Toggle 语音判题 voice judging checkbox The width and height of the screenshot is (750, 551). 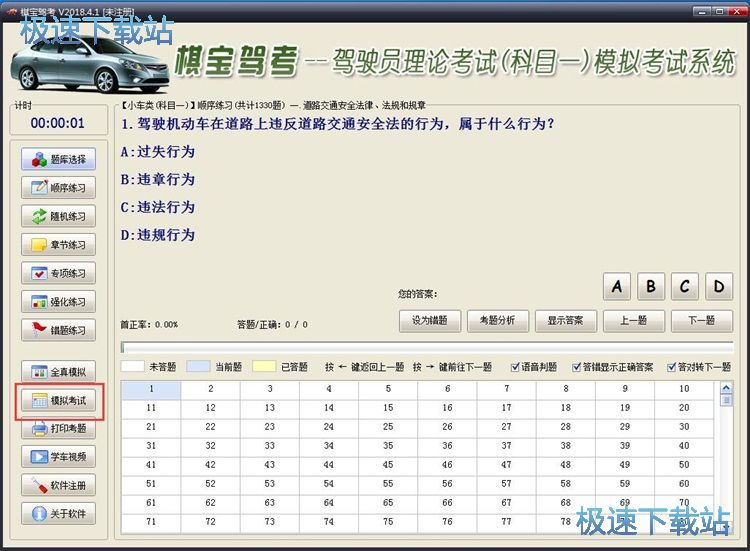[516, 367]
